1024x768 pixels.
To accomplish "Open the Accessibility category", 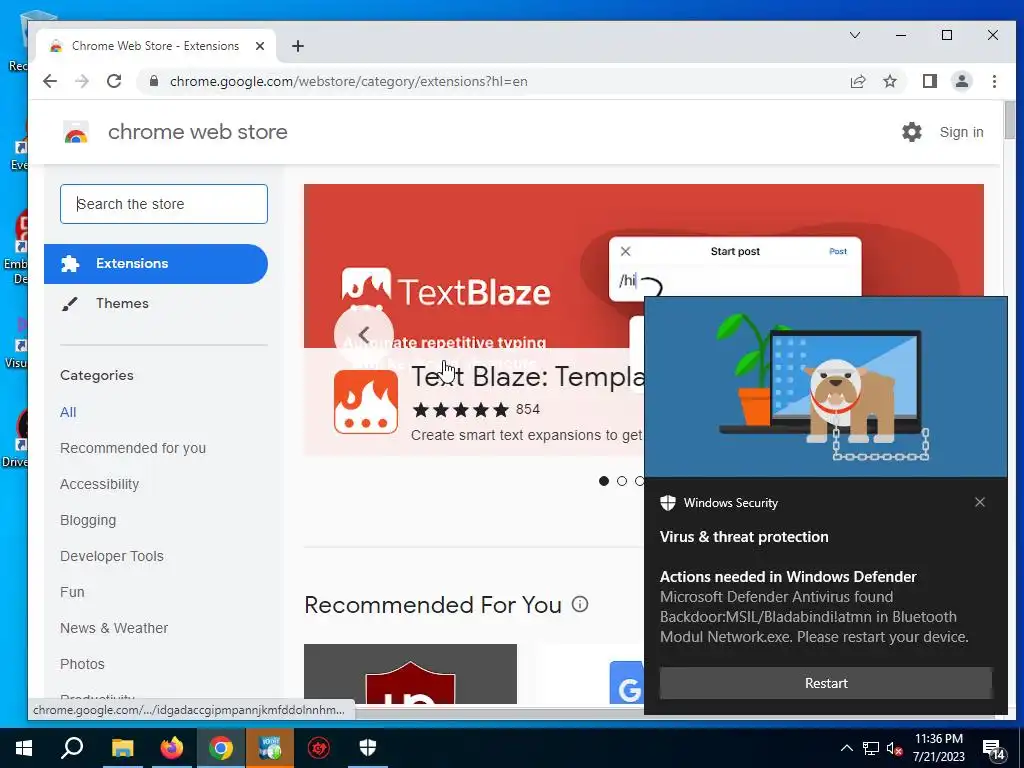I will (99, 484).
